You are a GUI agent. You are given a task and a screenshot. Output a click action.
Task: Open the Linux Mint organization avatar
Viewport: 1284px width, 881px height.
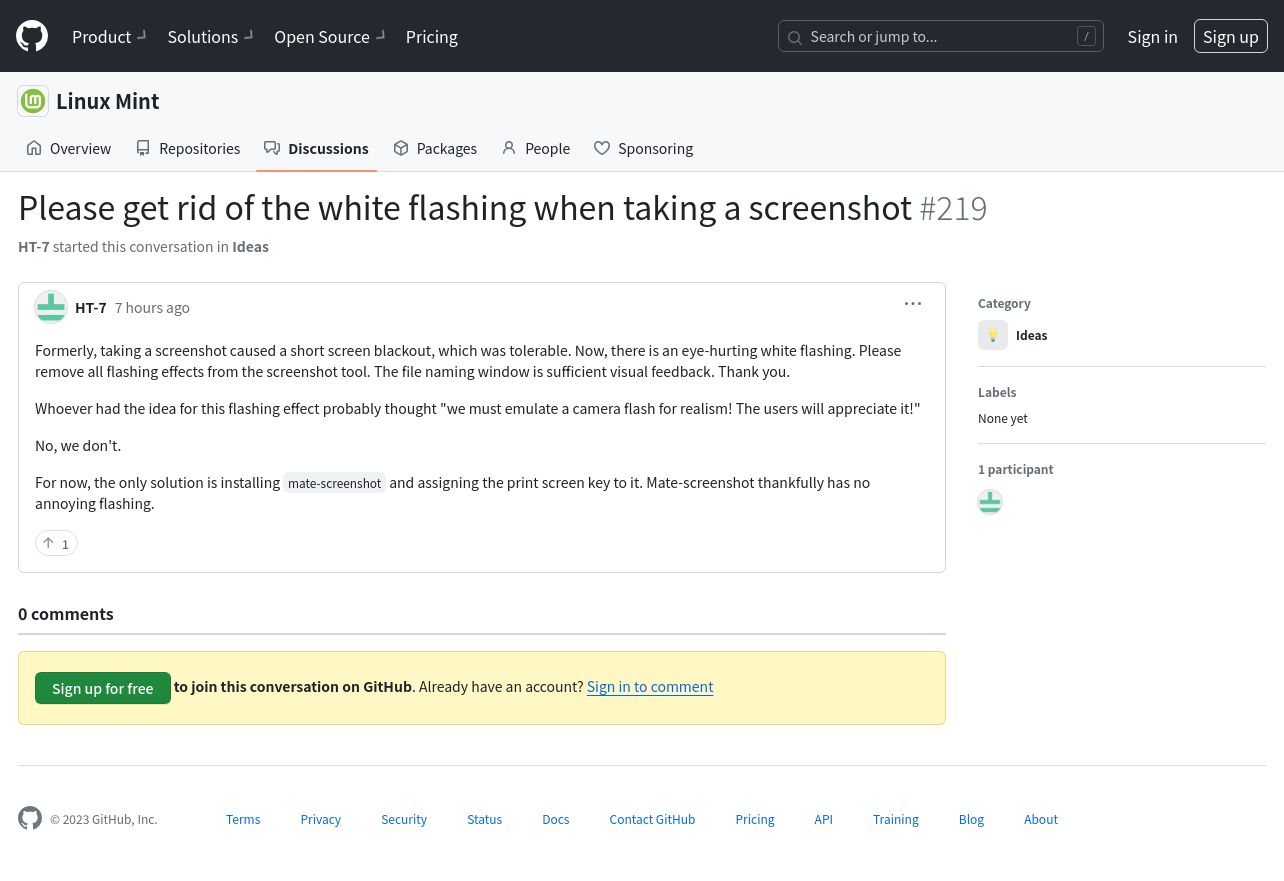click(33, 101)
